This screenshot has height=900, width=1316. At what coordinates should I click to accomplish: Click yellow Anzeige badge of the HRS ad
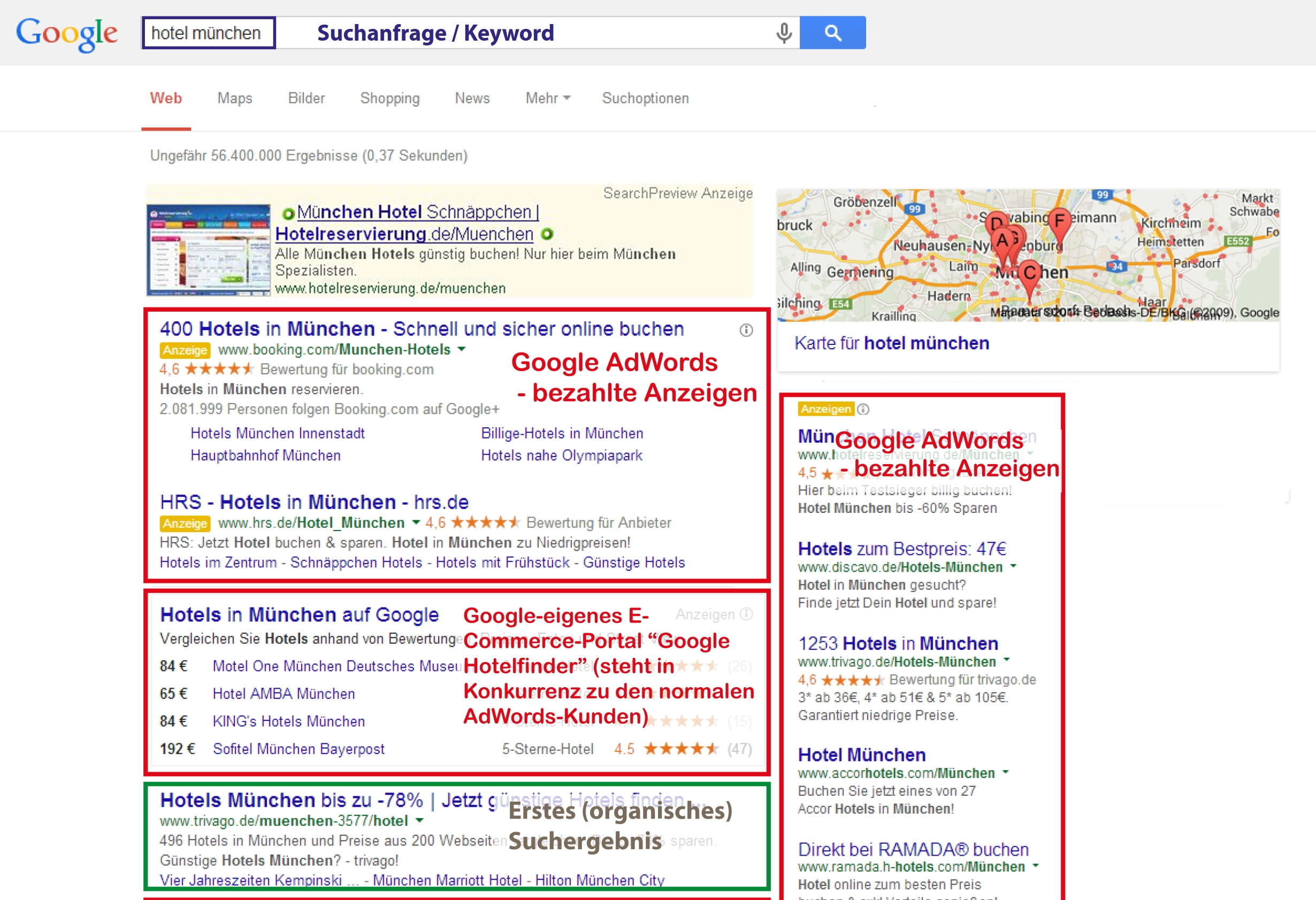[x=185, y=523]
